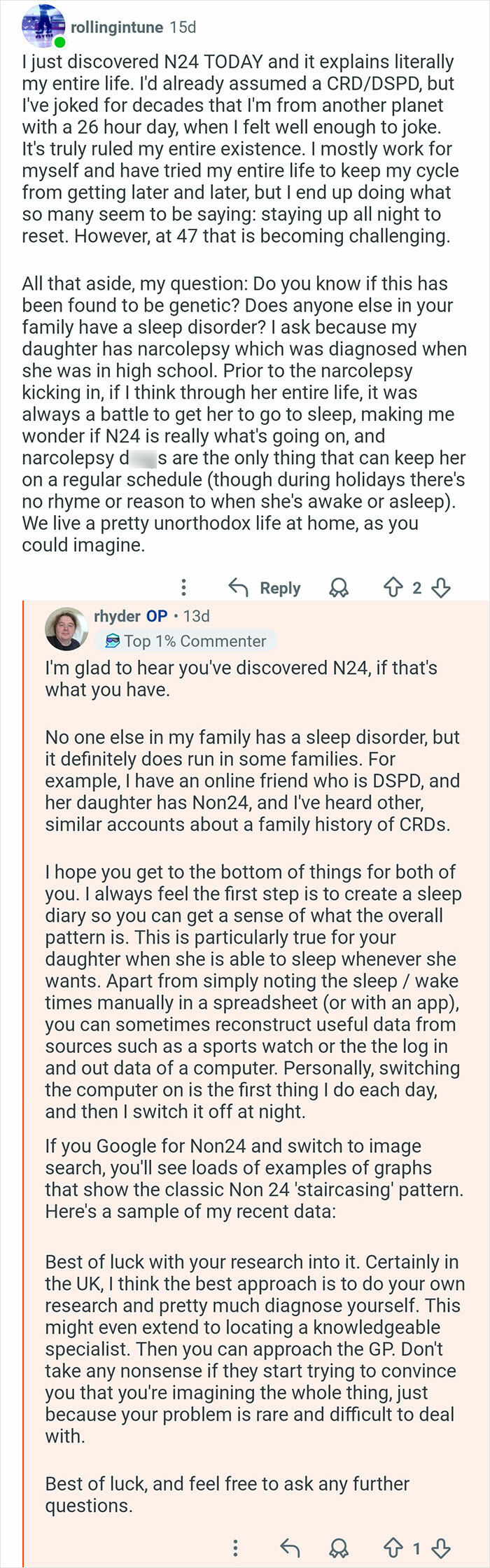Open the three-dot menu on rollingintune's comment
Image resolution: width=490 pixels, height=1568 pixels.
pyautogui.click(x=183, y=588)
